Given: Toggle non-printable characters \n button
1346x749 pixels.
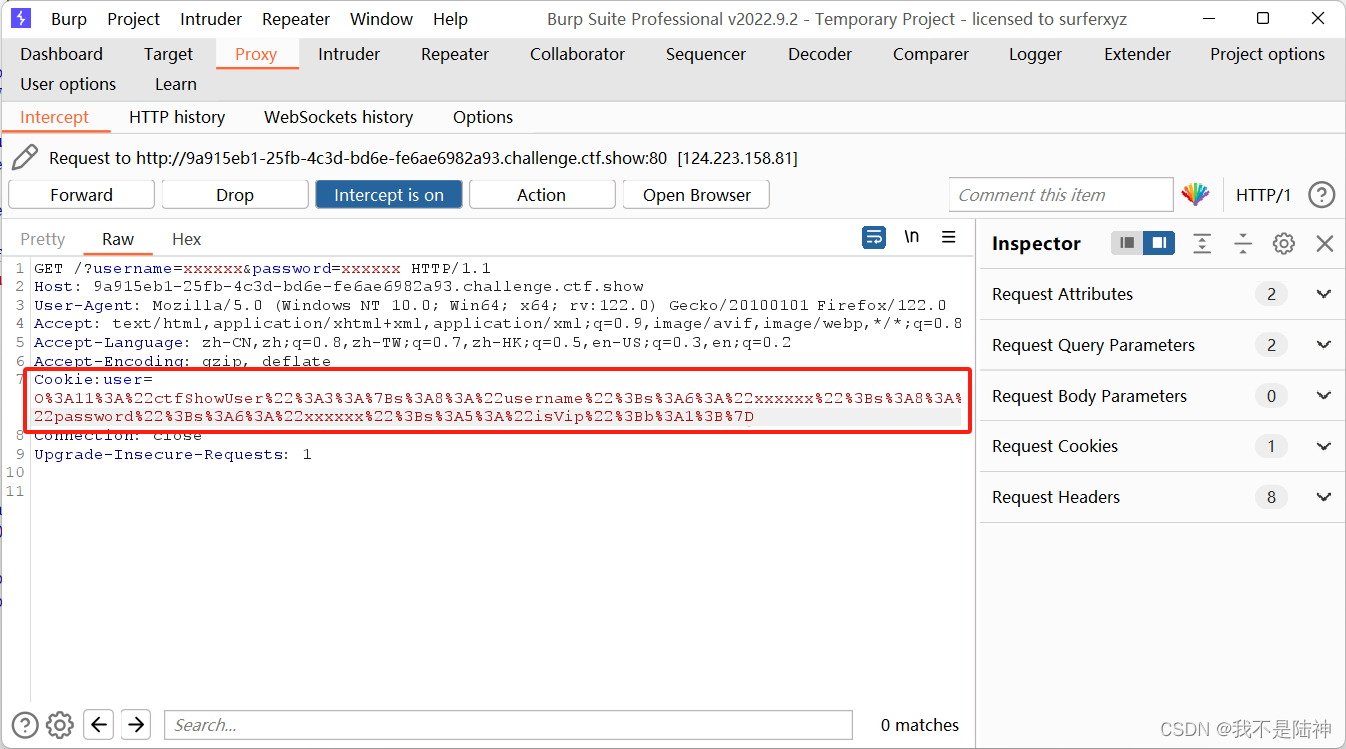Looking at the screenshot, I should 912,237.
